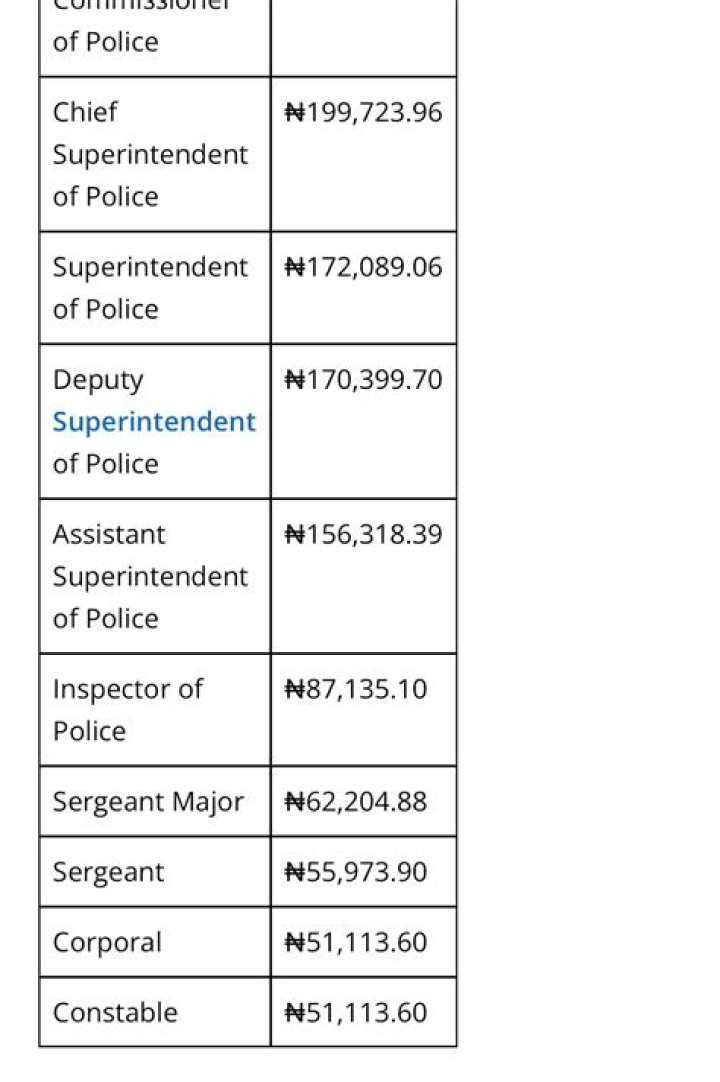720x1082 pixels.
Task: Click the Chief Superintendent of Police cell
Action: coord(150,154)
